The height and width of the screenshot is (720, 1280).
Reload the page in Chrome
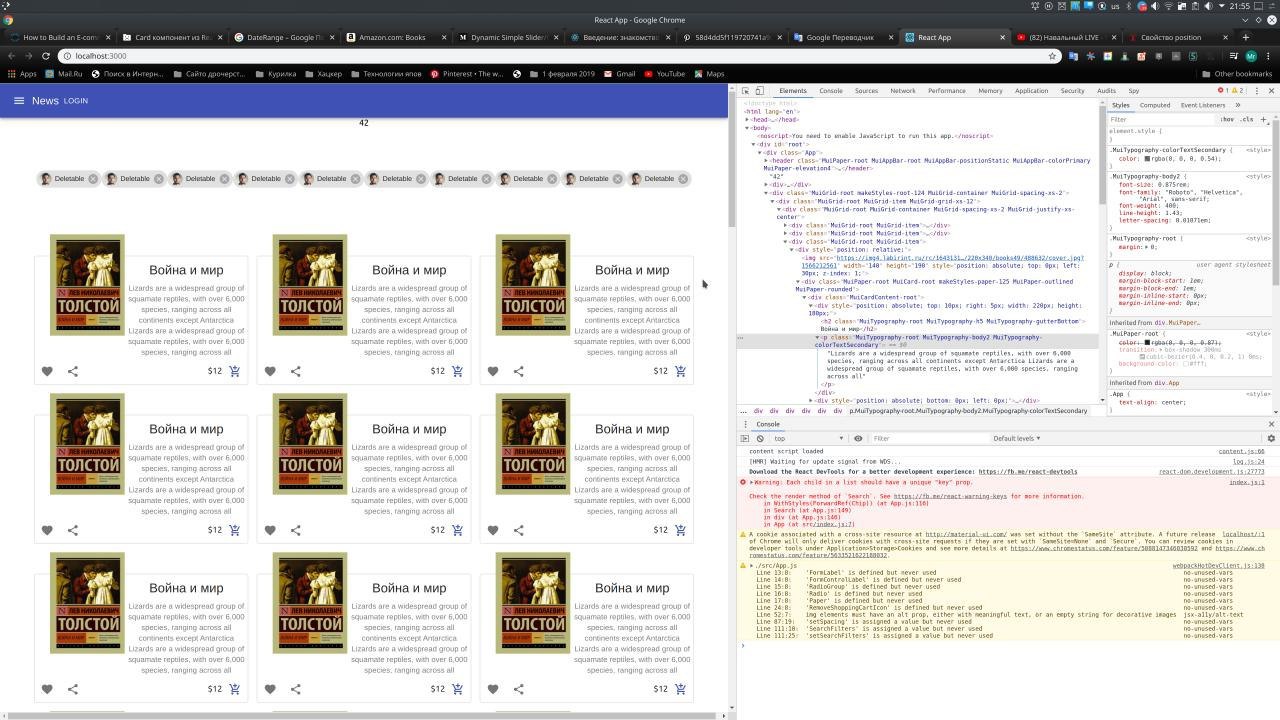click(46, 56)
